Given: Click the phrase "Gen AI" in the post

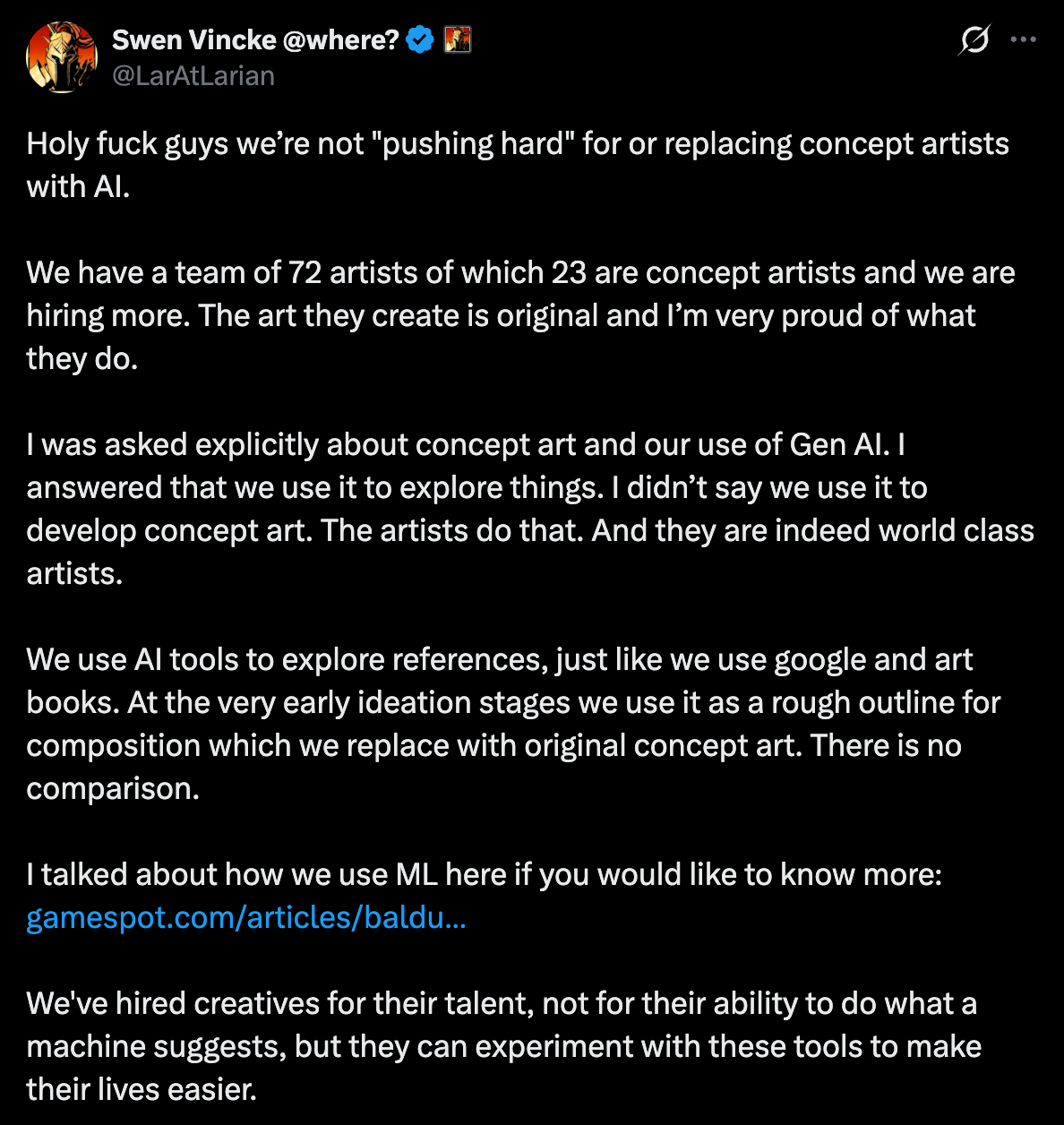Looking at the screenshot, I should [x=840, y=445].
